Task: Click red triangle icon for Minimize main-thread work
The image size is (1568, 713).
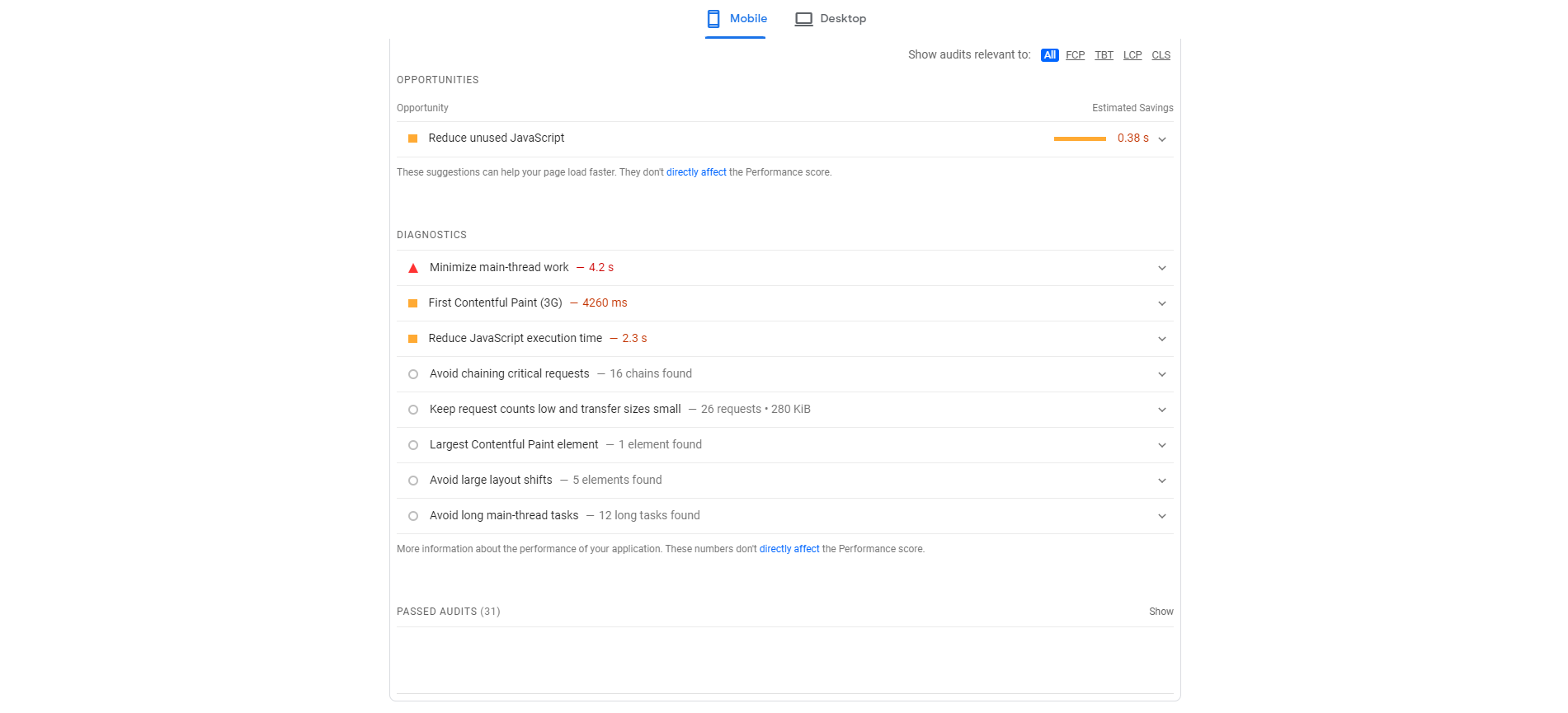Action: coord(413,268)
